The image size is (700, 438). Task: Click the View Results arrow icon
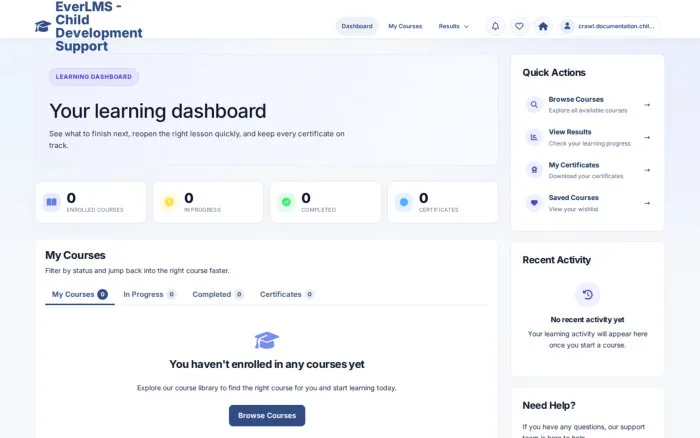click(x=647, y=138)
